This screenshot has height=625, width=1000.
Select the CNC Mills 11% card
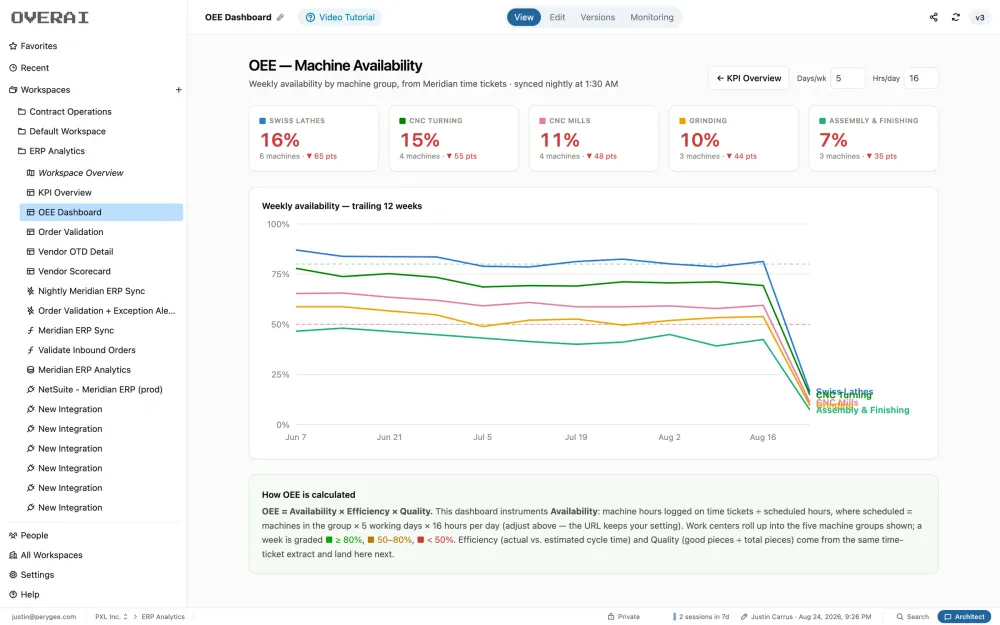point(593,138)
